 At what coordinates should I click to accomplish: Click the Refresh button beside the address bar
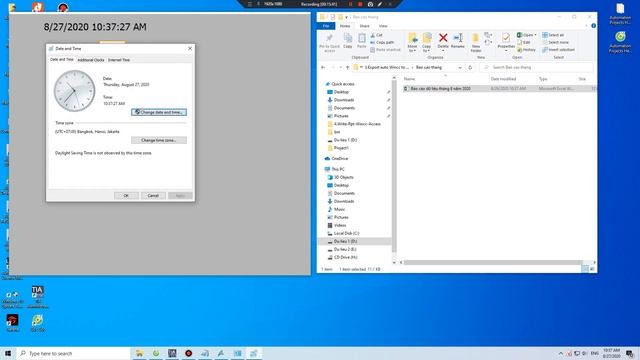click(470, 67)
